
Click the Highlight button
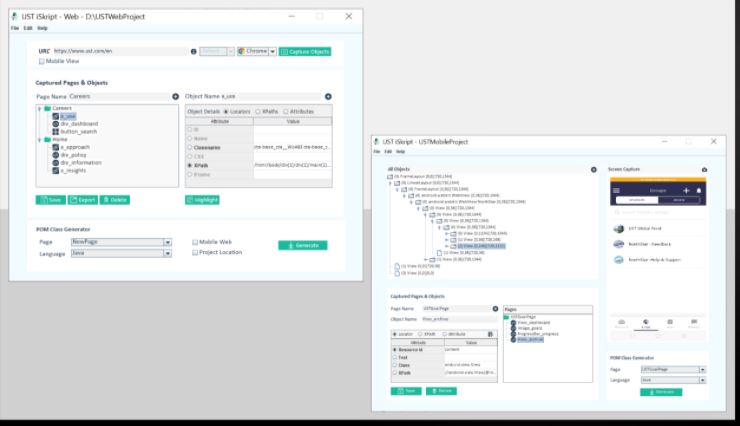click(202, 200)
